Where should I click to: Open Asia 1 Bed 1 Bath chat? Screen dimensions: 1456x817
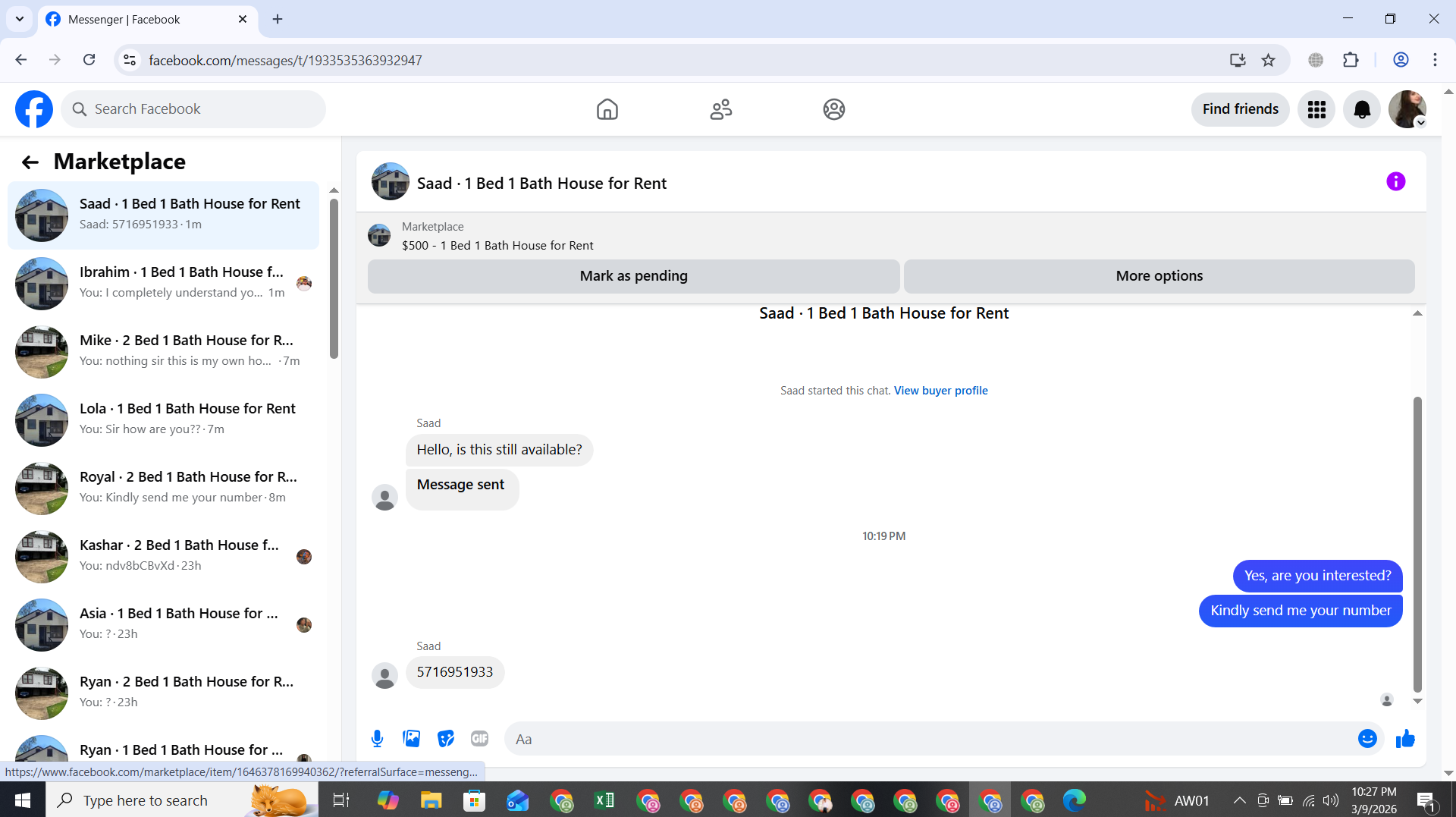(163, 624)
